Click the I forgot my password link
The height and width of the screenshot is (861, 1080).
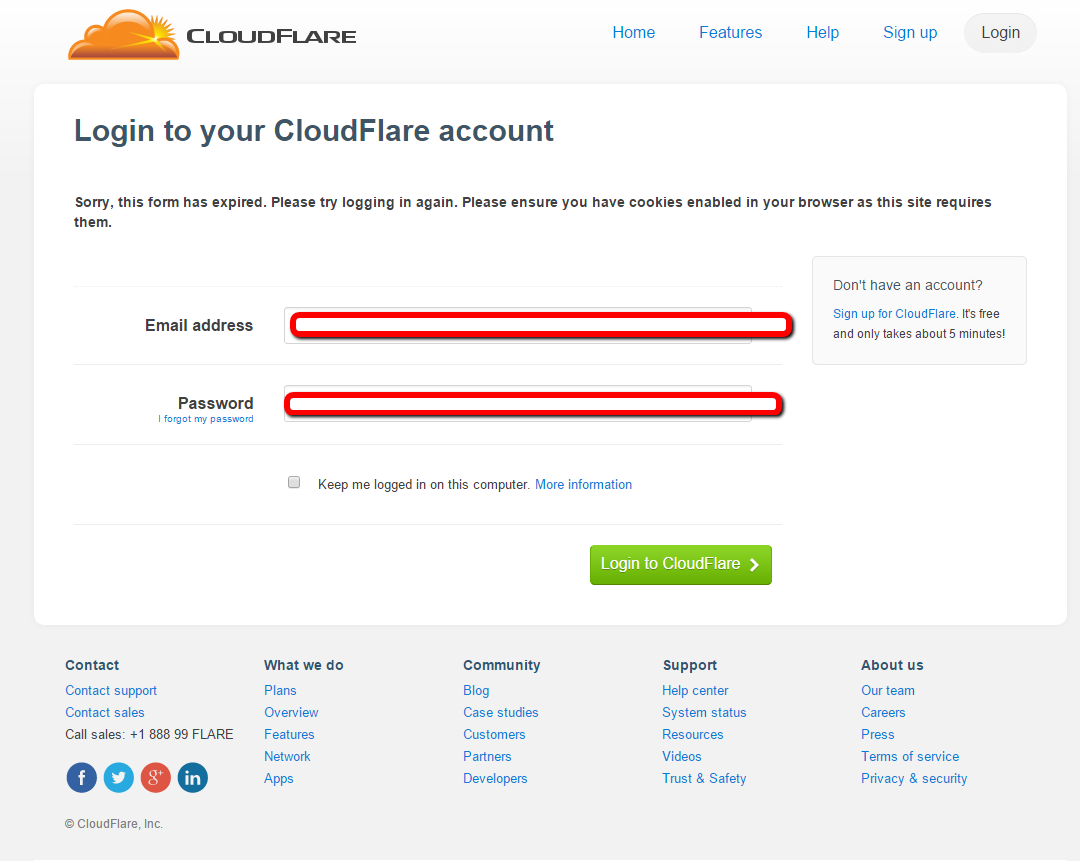point(206,419)
